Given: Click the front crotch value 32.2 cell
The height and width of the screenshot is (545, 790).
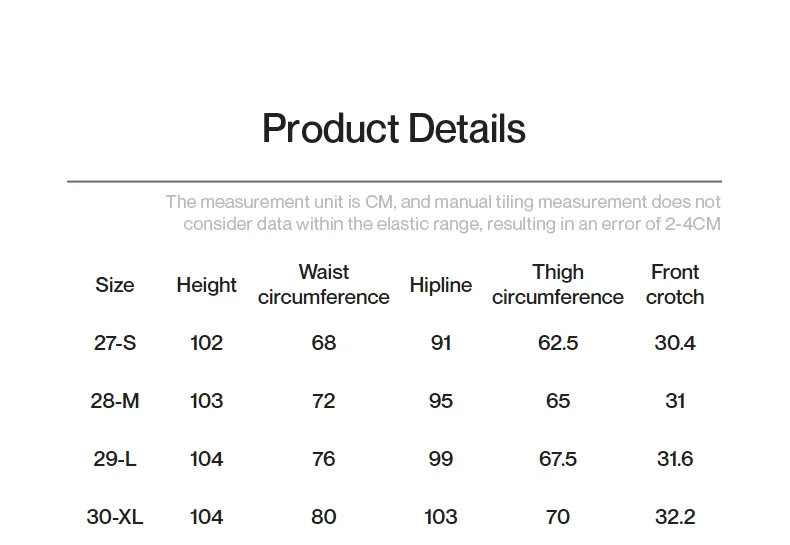Looking at the screenshot, I should (675, 517).
